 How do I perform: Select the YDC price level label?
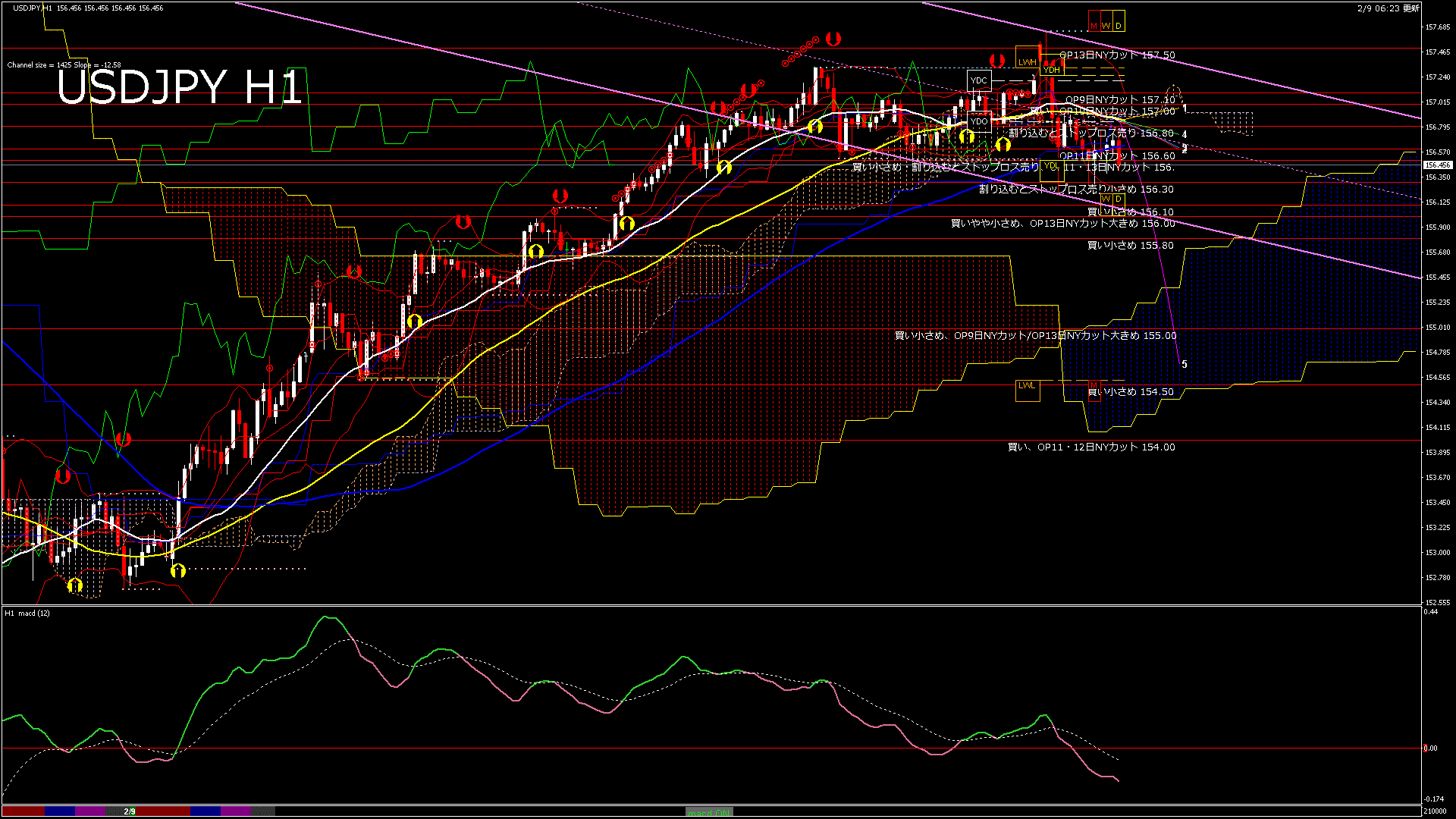[979, 80]
